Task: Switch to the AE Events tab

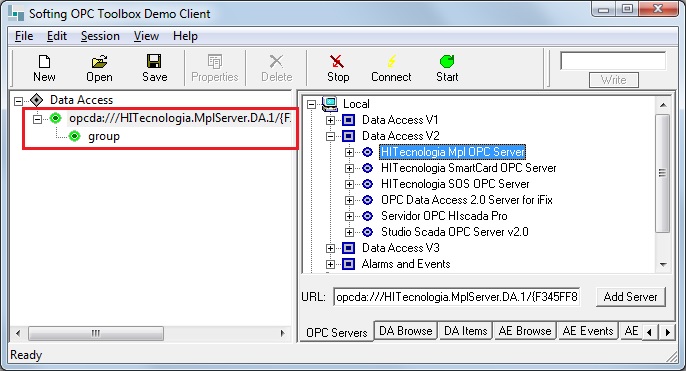Action: pyautogui.click(x=588, y=331)
